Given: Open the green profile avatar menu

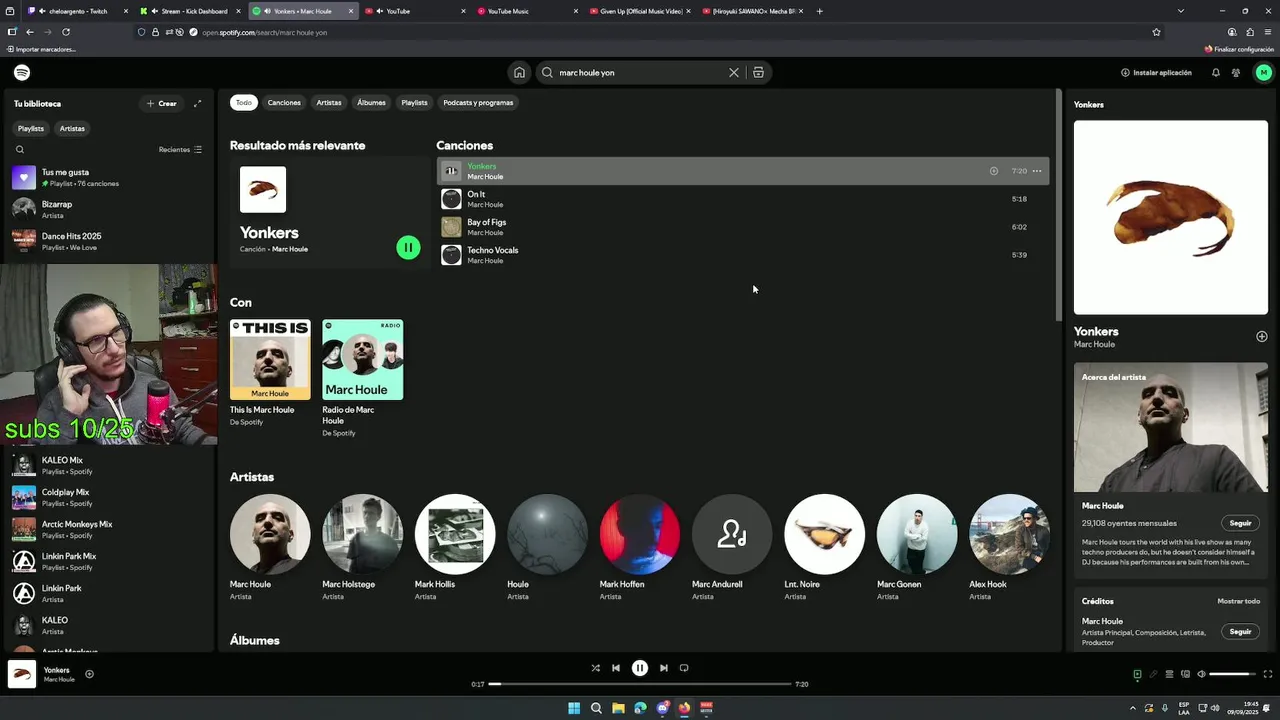Looking at the screenshot, I should [x=1263, y=72].
